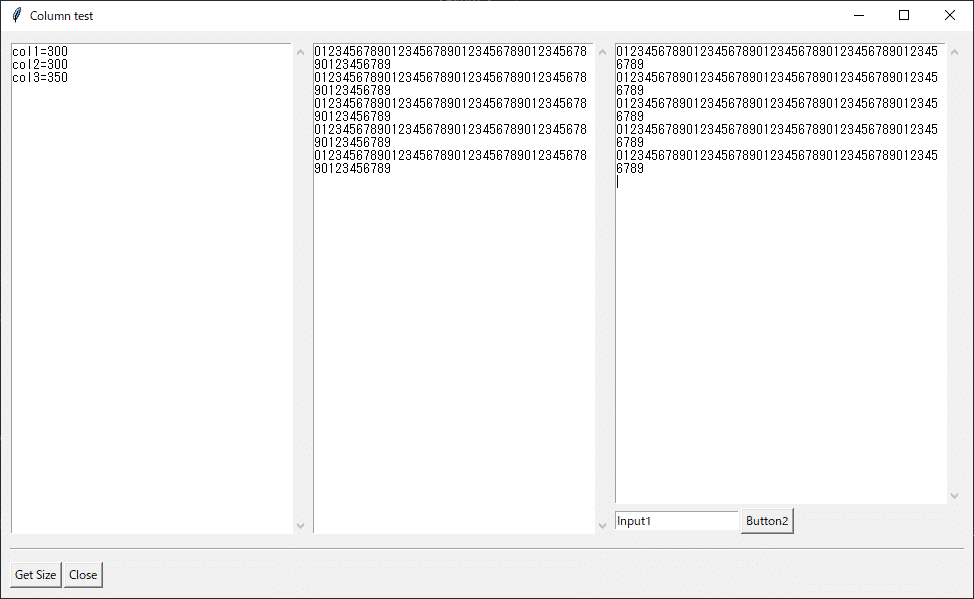This screenshot has width=974, height=599.
Task: Click the Get Size button
Action: coord(35,575)
